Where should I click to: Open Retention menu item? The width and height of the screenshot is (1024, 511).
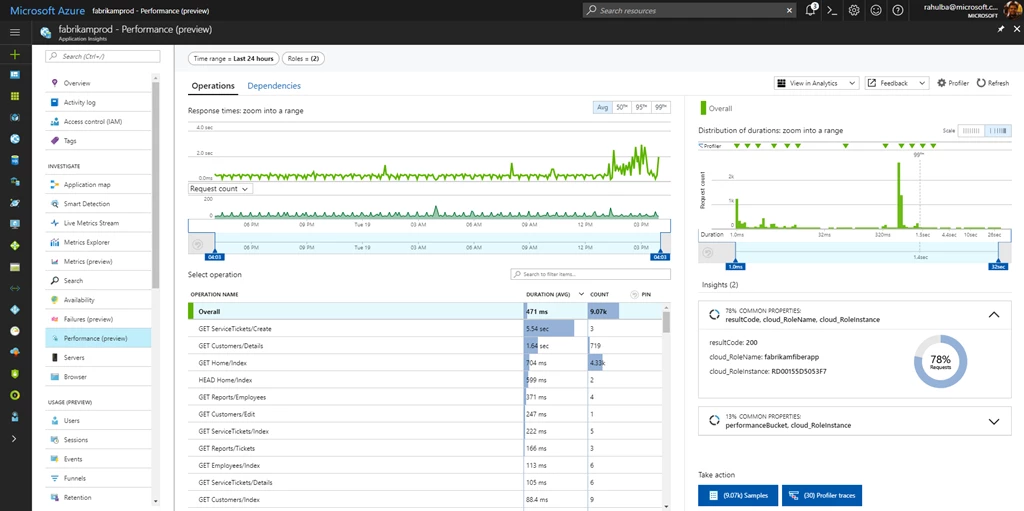98,497
